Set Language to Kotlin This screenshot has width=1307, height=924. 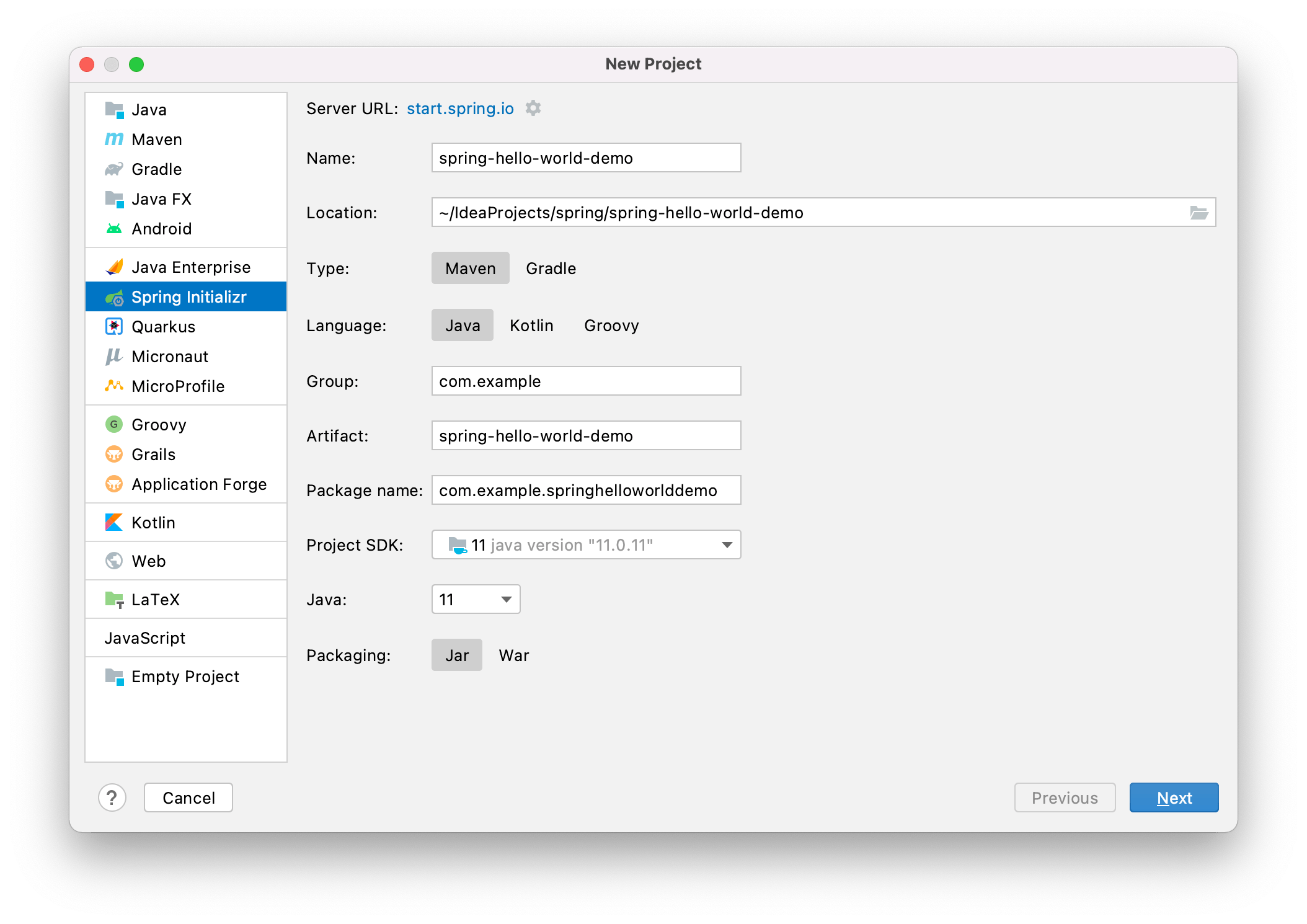(x=531, y=326)
